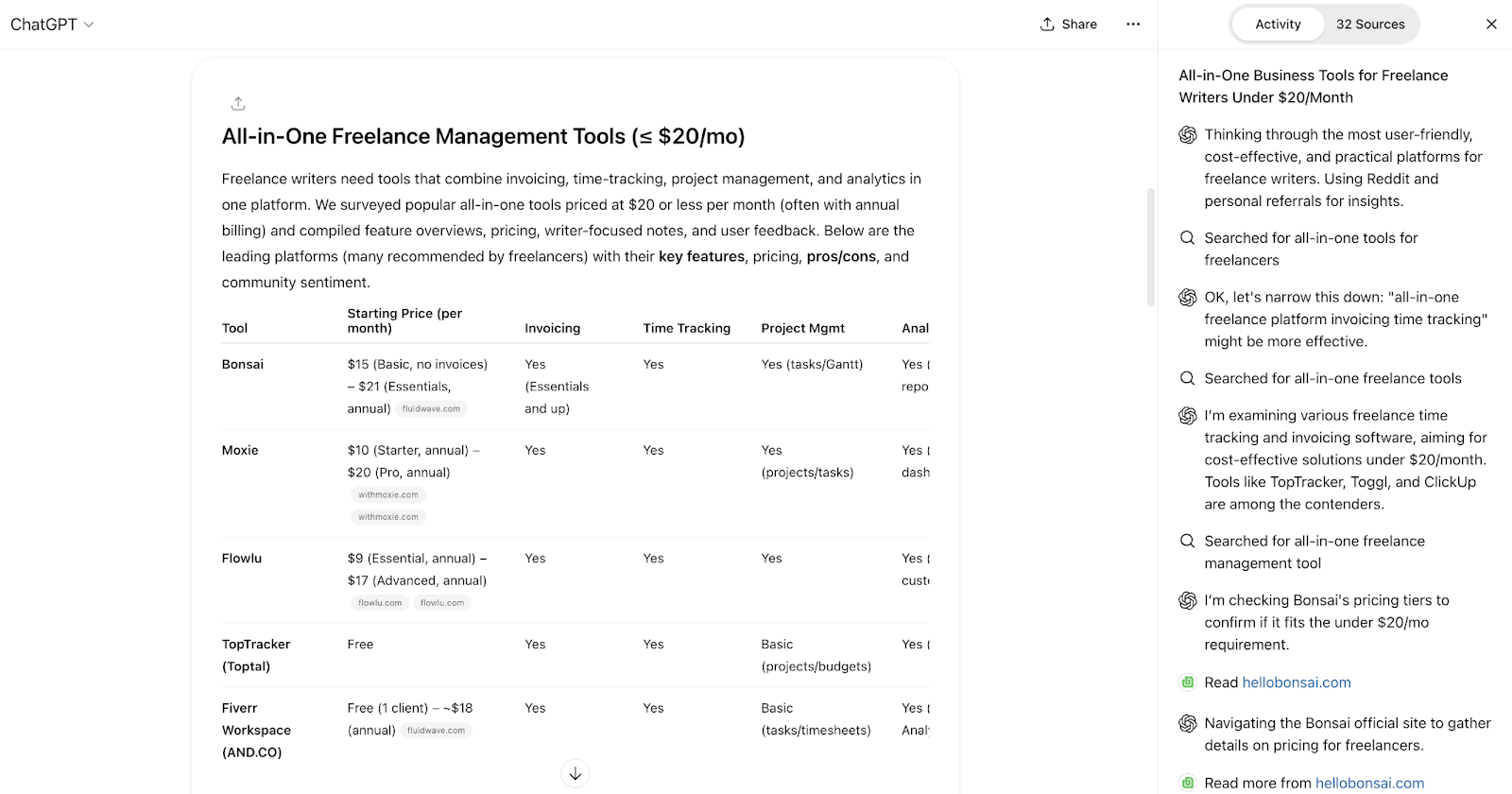Click the search icon beside 'Searched for all-in-one freelance tools'

tap(1187, 378)
